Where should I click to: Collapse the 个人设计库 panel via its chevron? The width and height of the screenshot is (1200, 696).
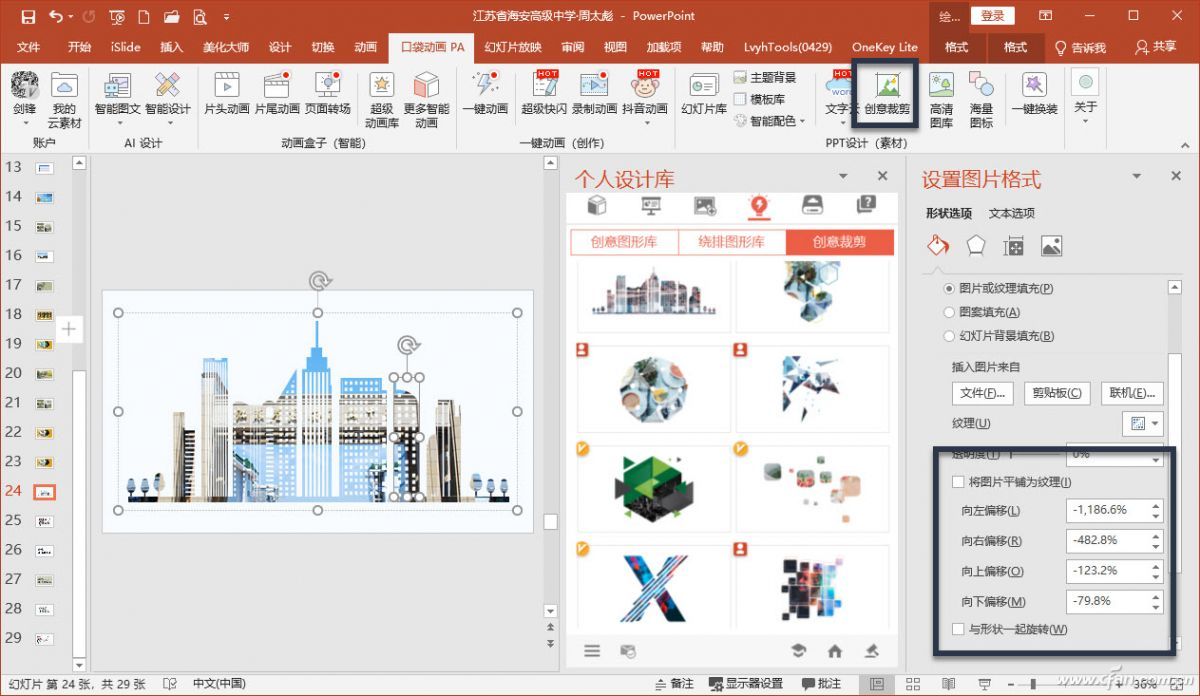(x=843, y=176)
